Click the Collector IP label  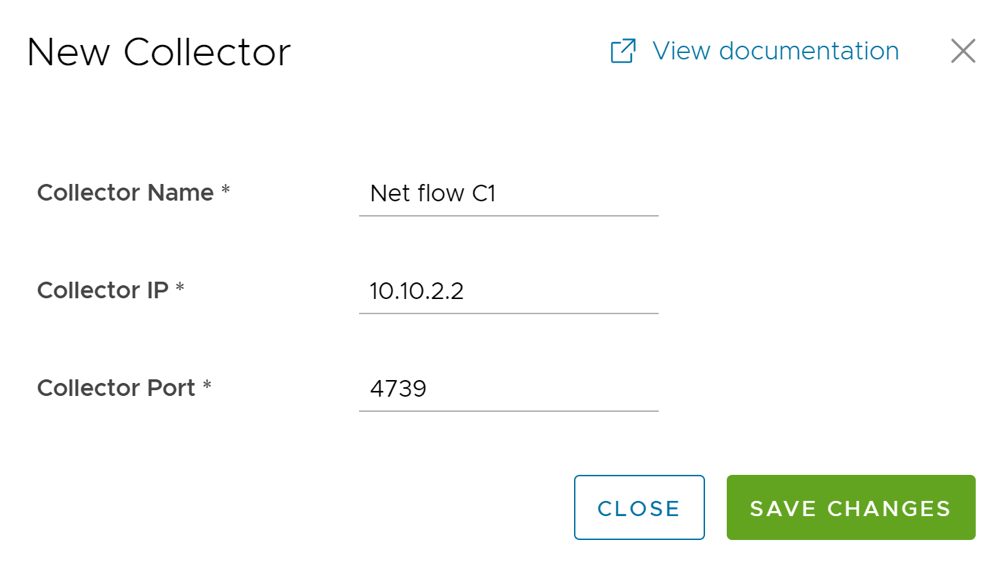point(102,290)
